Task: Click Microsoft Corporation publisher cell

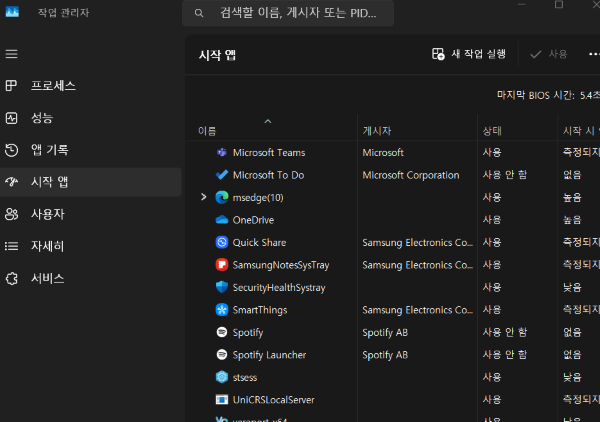Action: click(x=411, y=175)
